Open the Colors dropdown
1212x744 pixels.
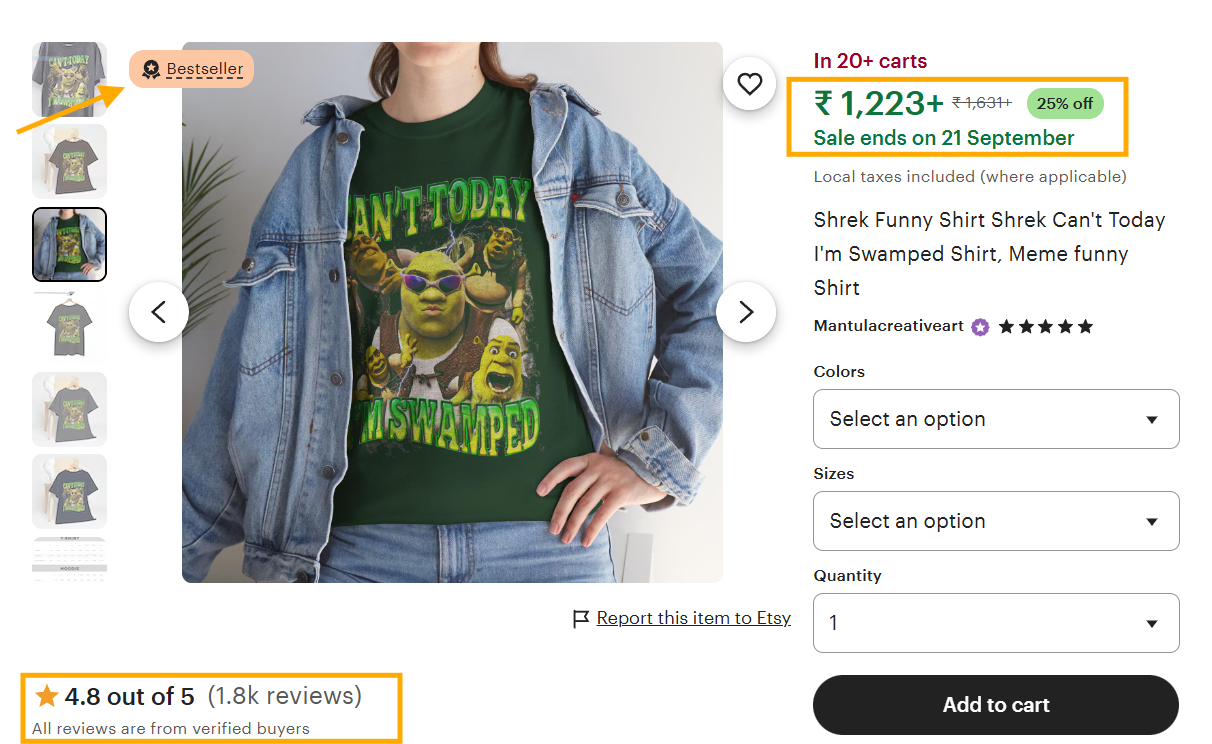pyautogui.click(x=996, y=419)
